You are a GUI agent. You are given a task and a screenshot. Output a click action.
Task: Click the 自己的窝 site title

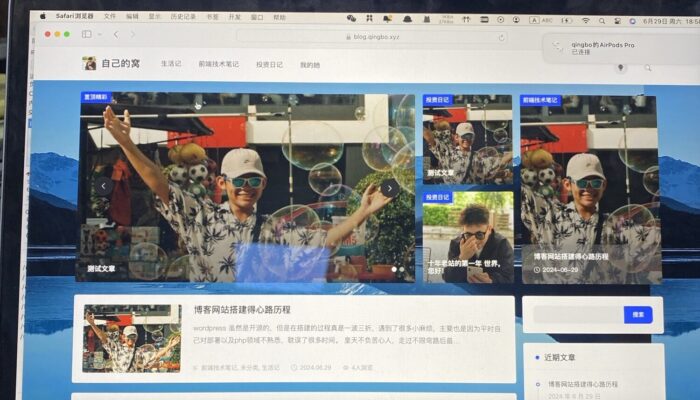pyautogui.click(x=121, y=63)
